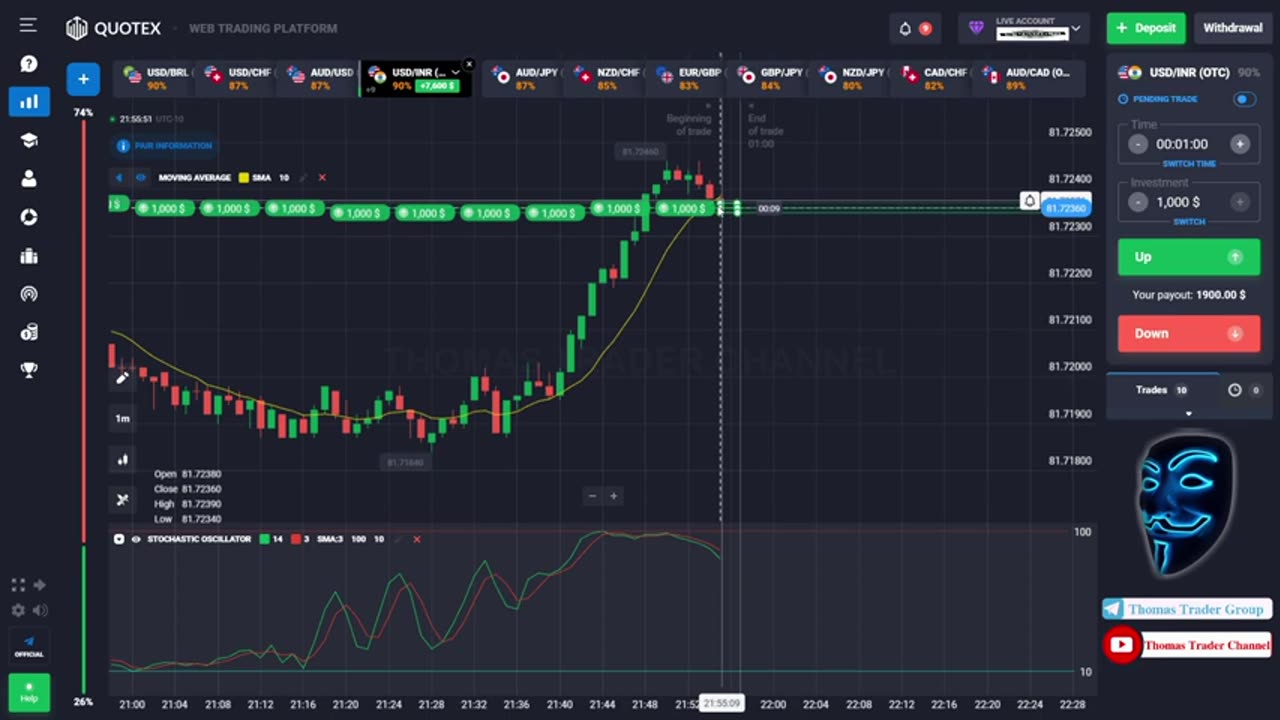Click the notifications bell icon
This screenshot has height=720, width=1280.
coord(905,28)
